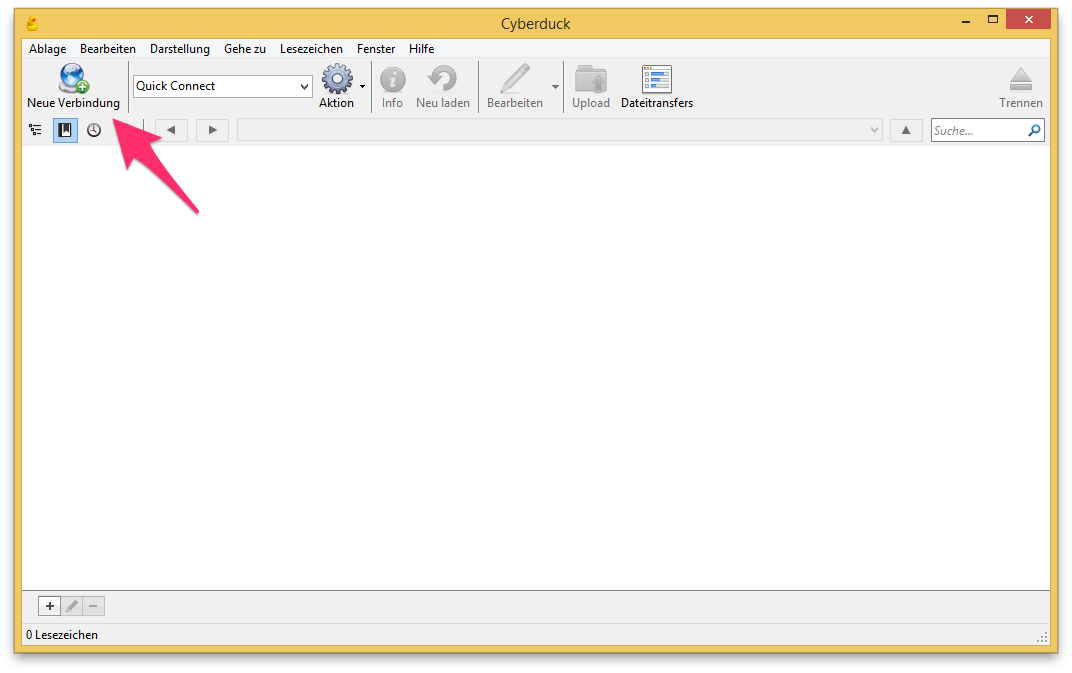
Task: Open the Darstellung menu
Action: pyautogui.click(x=180, y=49)
